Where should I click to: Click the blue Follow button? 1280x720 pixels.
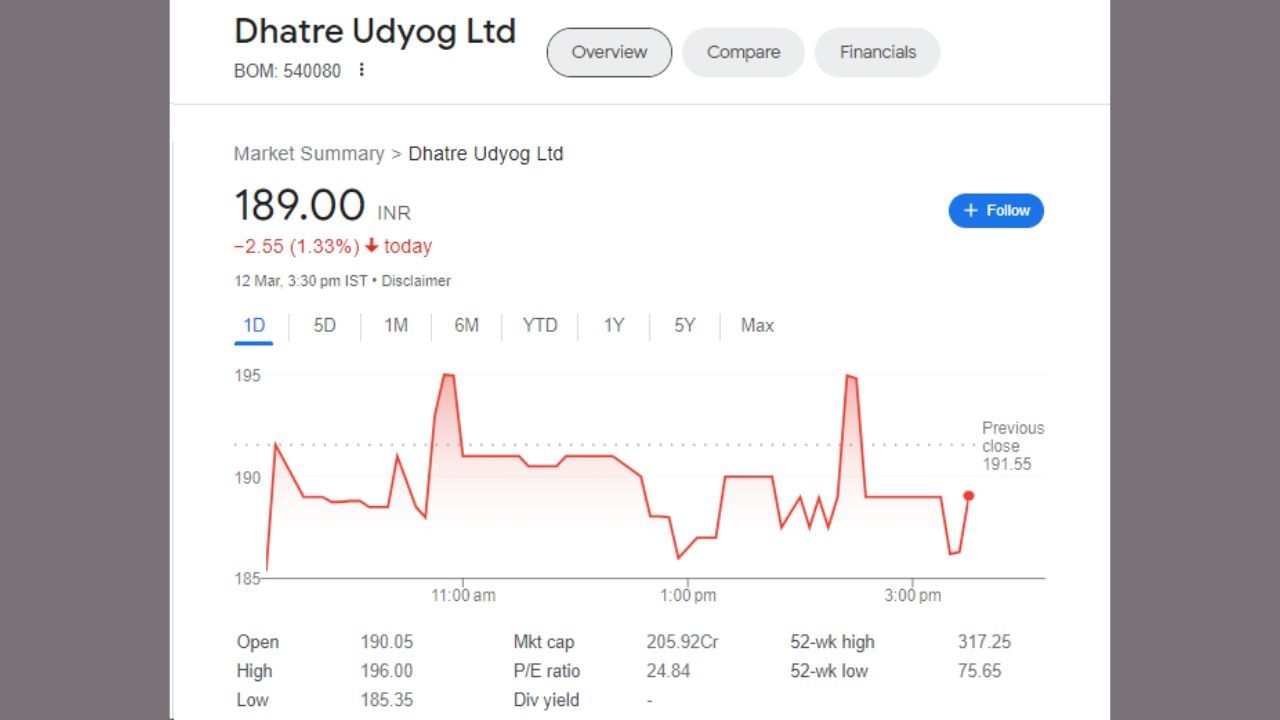(996, 210)
